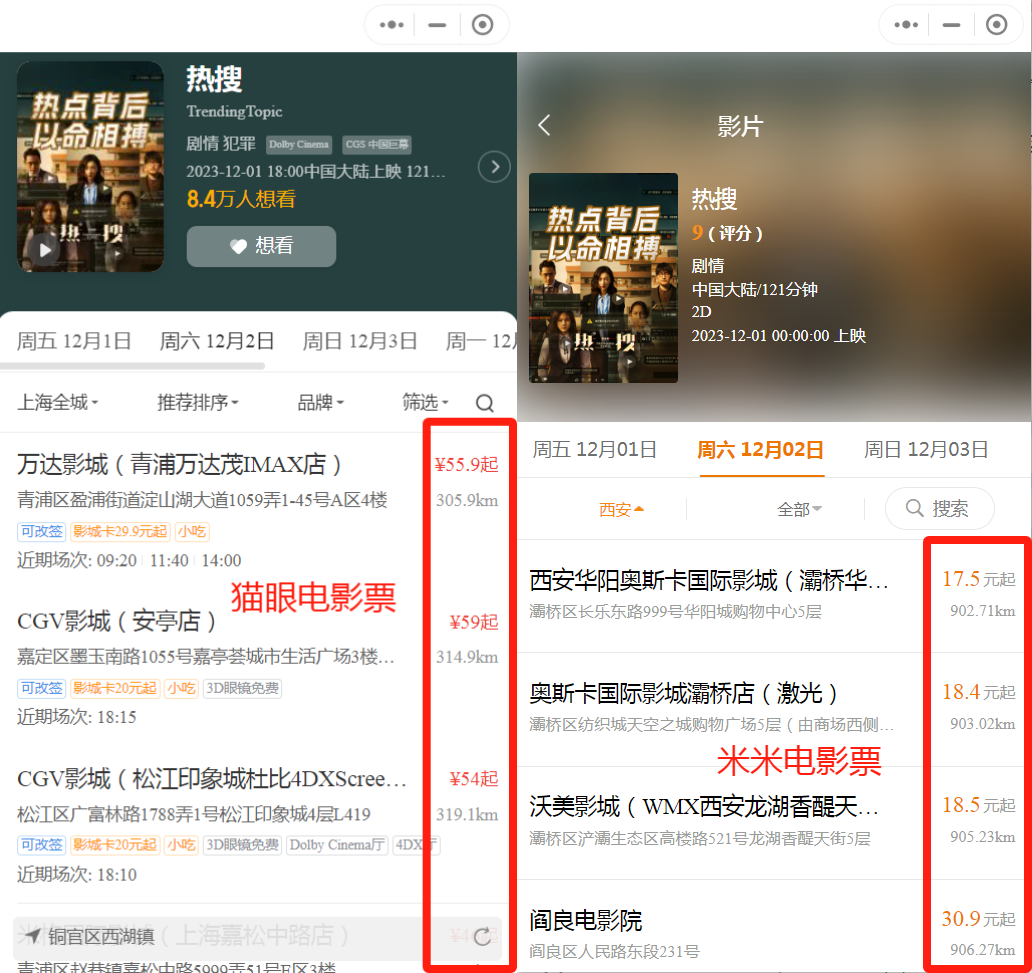The image size is (1032, 973).
Task: Go back using the arrow left of 影片
Action: click(544, 125)
